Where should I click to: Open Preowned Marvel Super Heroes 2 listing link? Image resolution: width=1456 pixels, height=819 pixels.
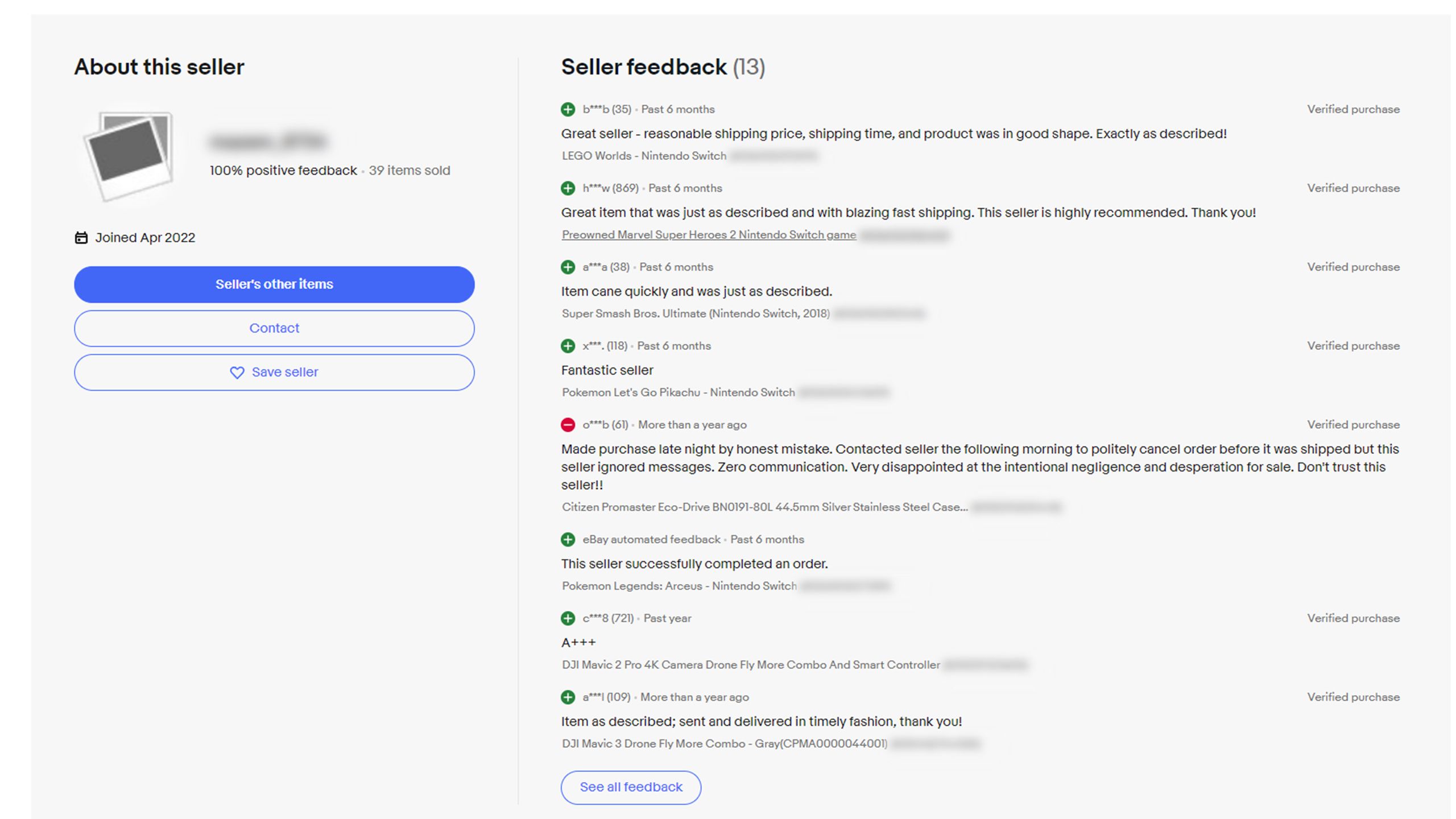(709, 235)
